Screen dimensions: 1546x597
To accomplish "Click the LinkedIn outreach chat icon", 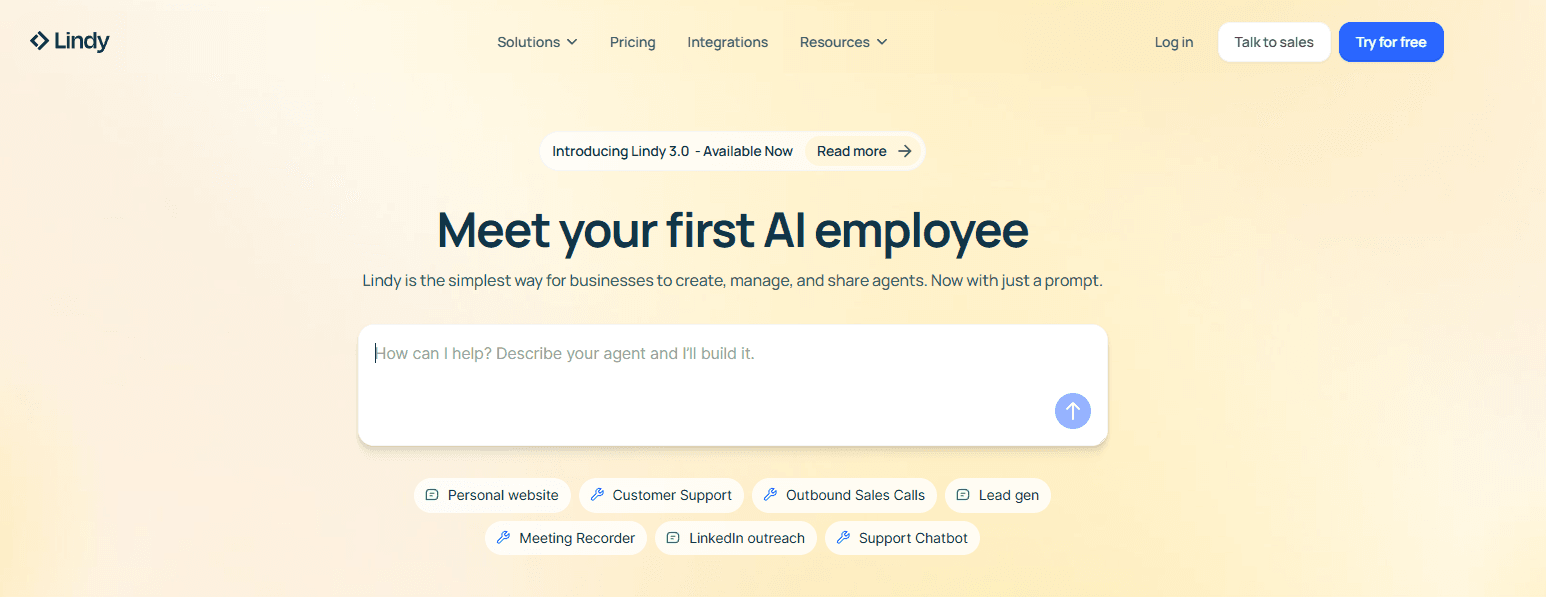I will click(x=673, y=538).
